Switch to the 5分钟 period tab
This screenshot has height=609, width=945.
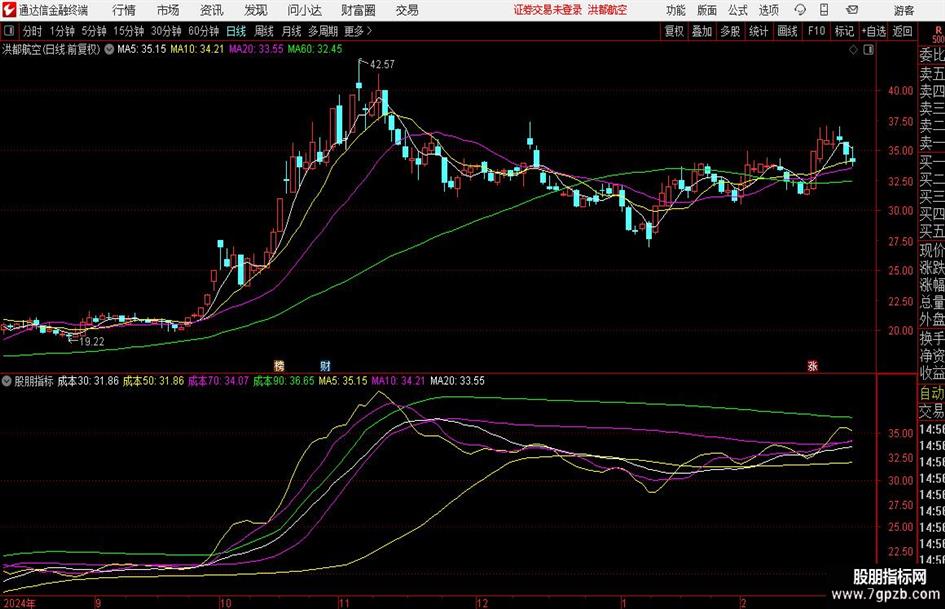[94, 31]
